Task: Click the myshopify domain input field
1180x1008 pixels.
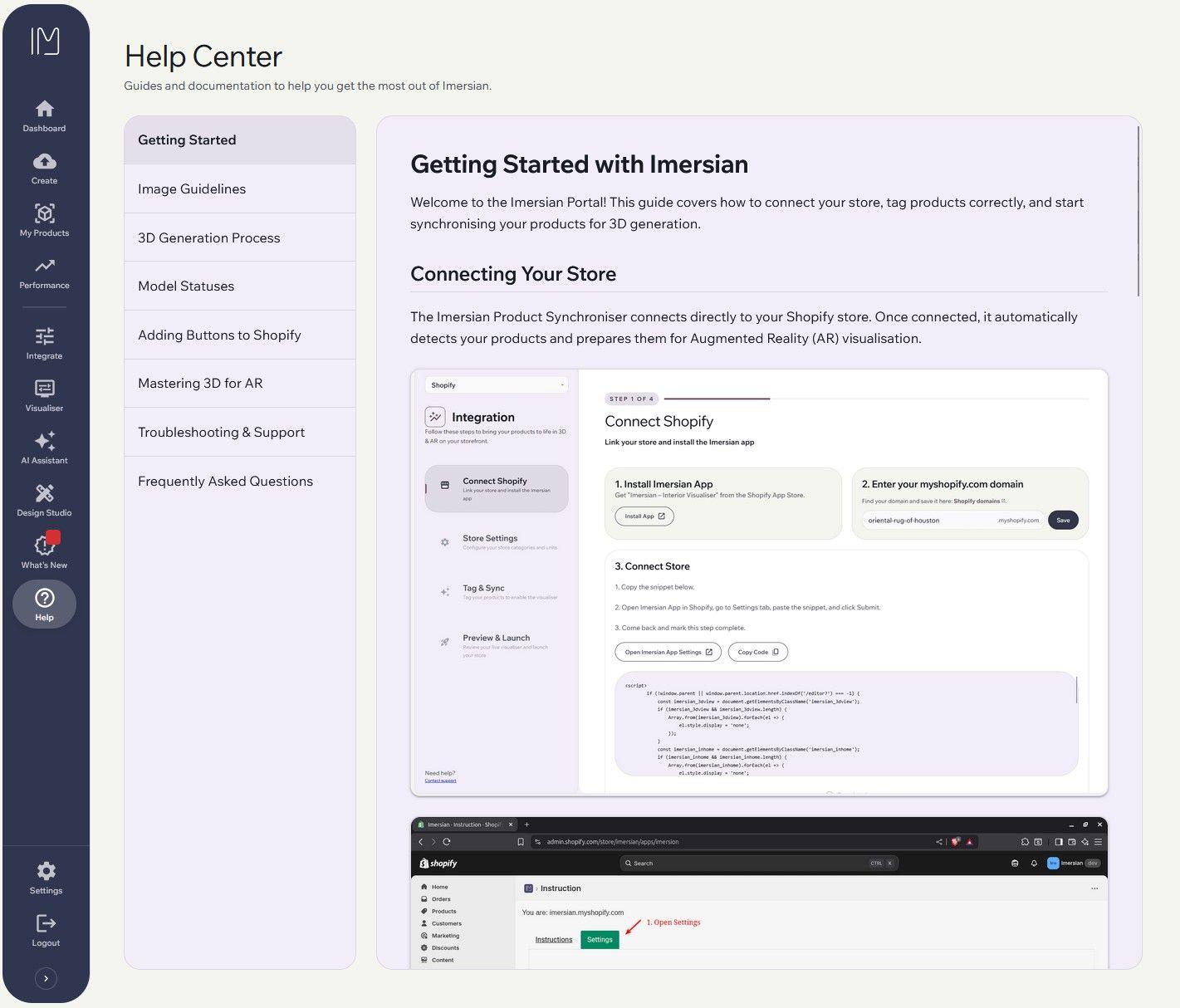Action: (953, 521)
